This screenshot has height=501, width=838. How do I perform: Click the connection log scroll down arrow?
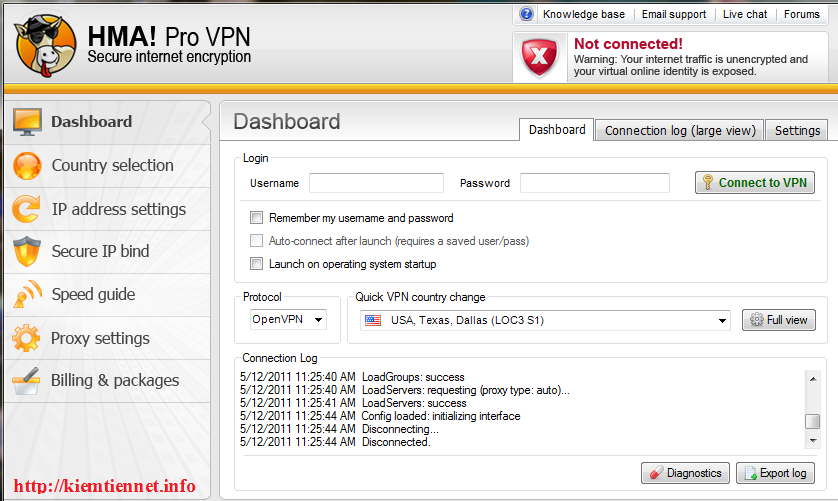click(x=813, y=441)
